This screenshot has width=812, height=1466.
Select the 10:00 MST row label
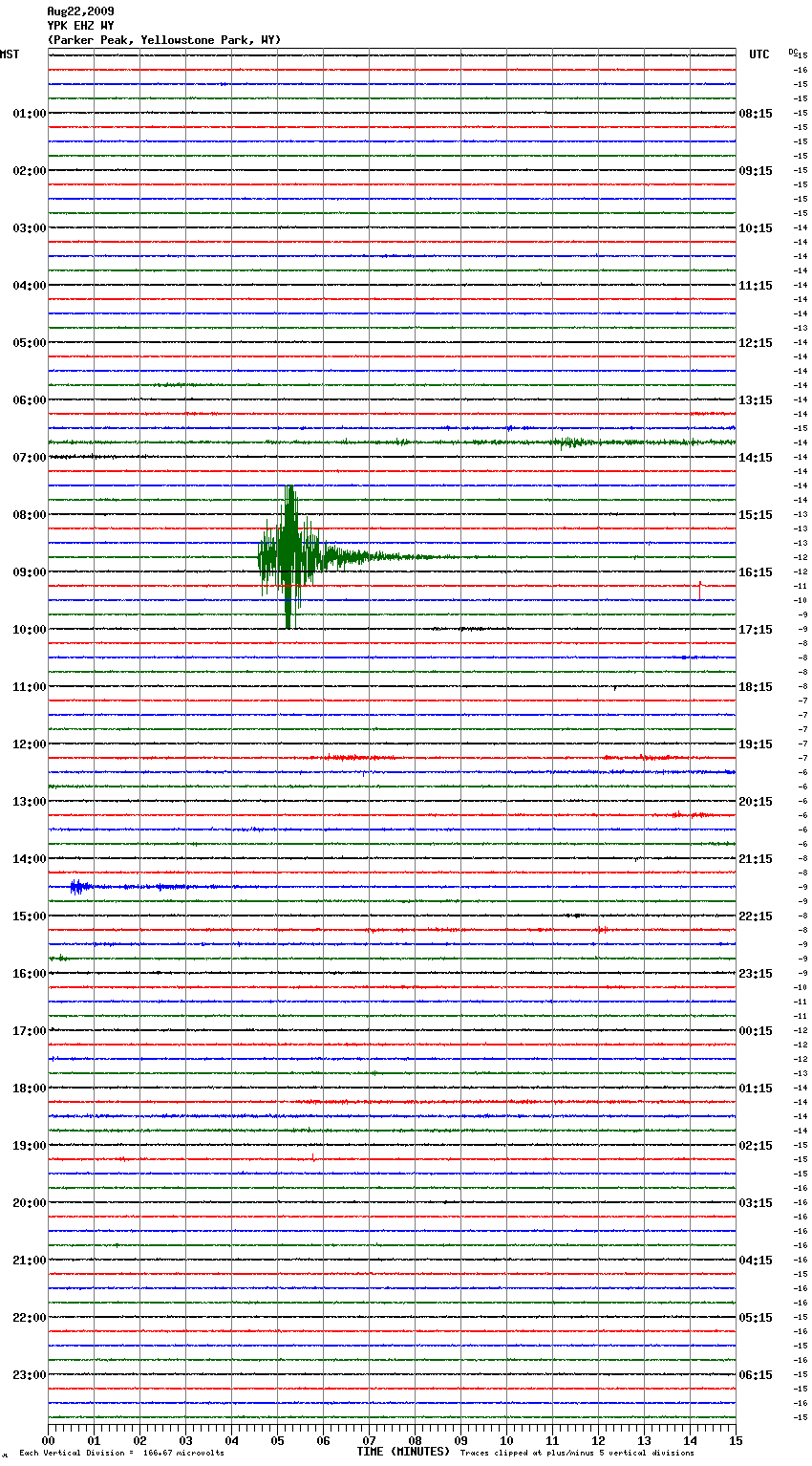pyautogui.click(x=29, y=630)
